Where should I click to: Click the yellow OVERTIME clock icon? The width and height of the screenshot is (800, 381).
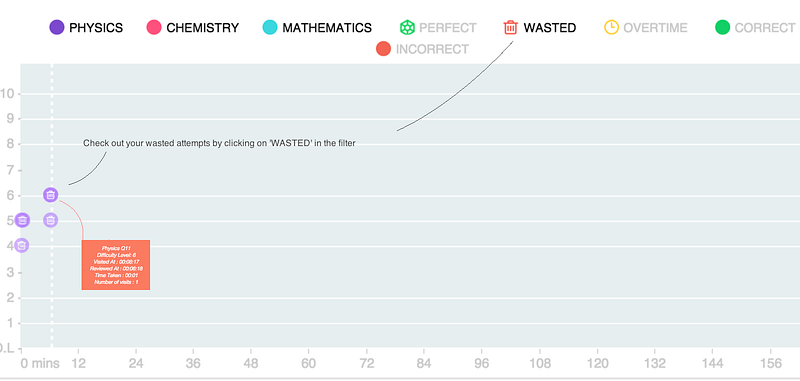pos(611,27)
